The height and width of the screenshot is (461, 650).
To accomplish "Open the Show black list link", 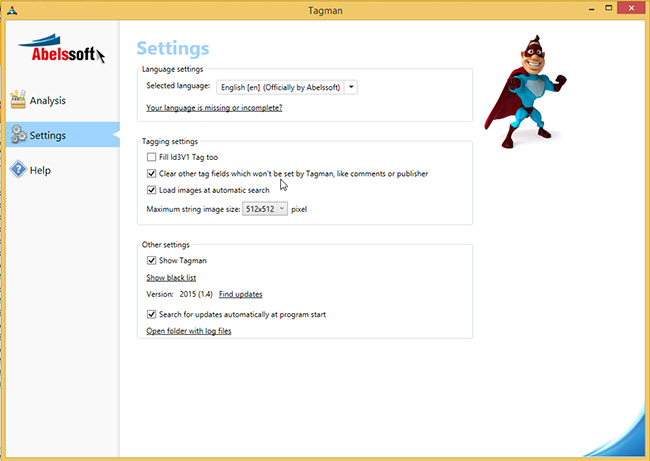I will pos(171,277).
